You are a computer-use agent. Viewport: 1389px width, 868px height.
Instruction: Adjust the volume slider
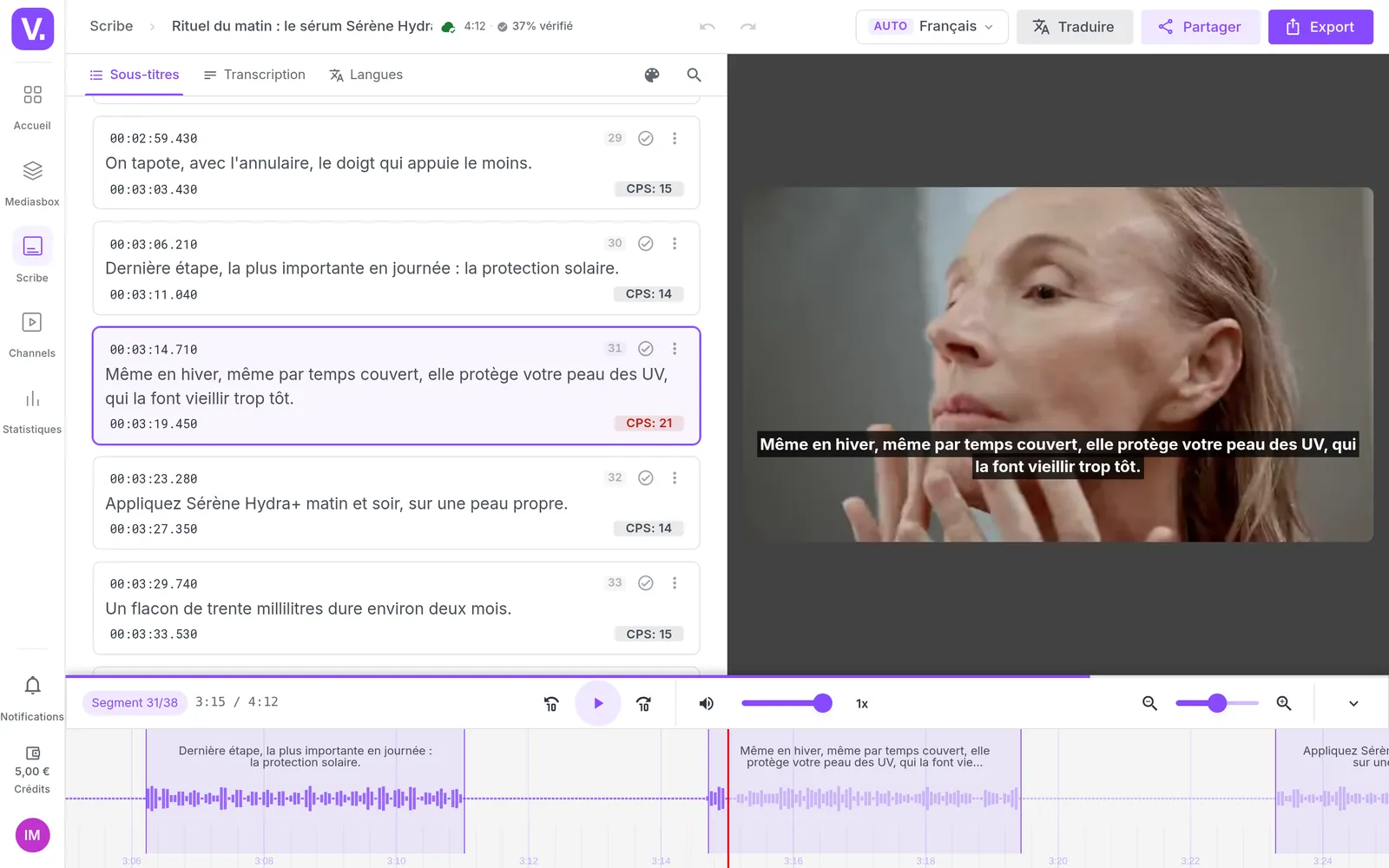coord(786,704)
